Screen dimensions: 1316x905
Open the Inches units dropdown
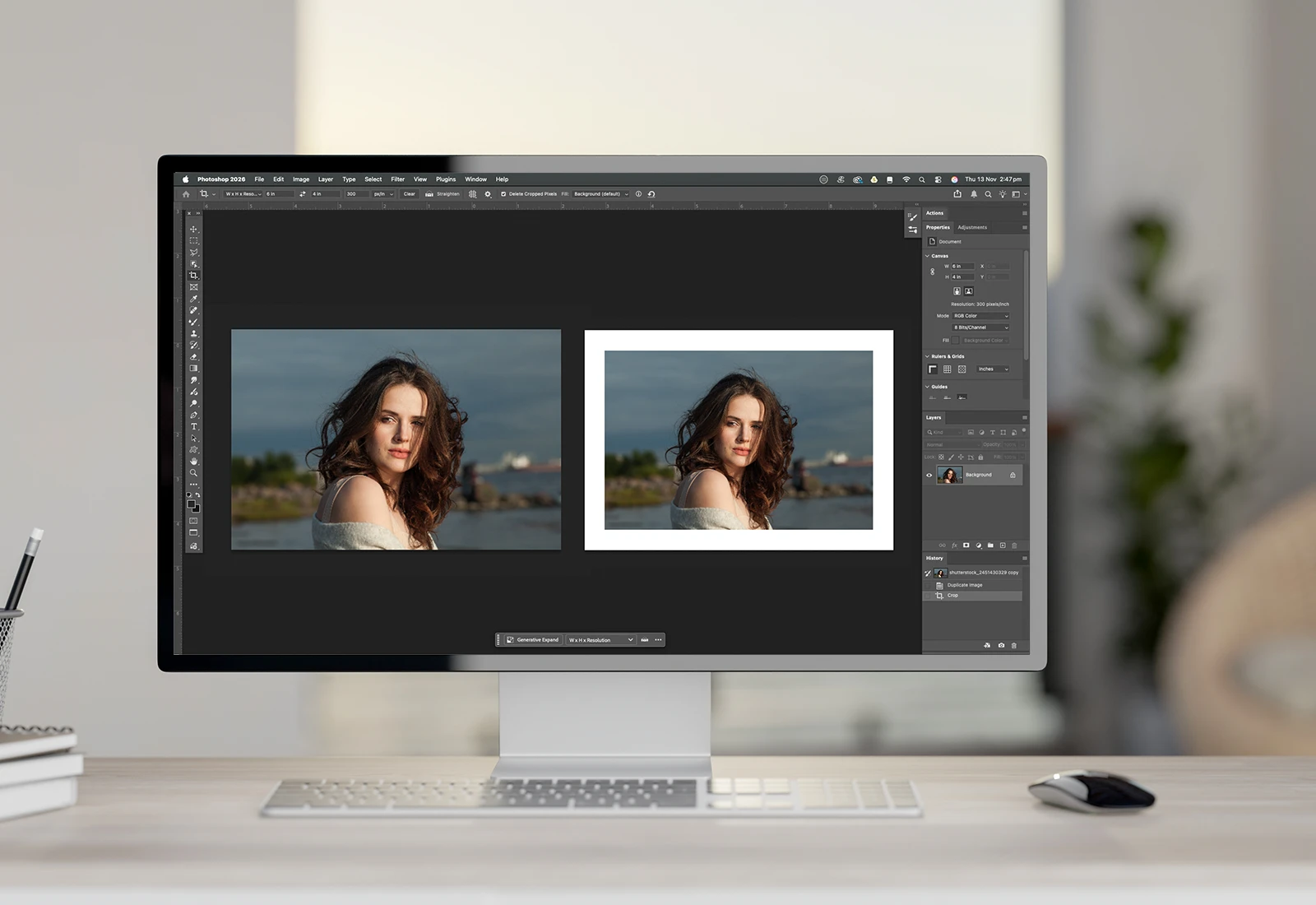pos(993,369)
